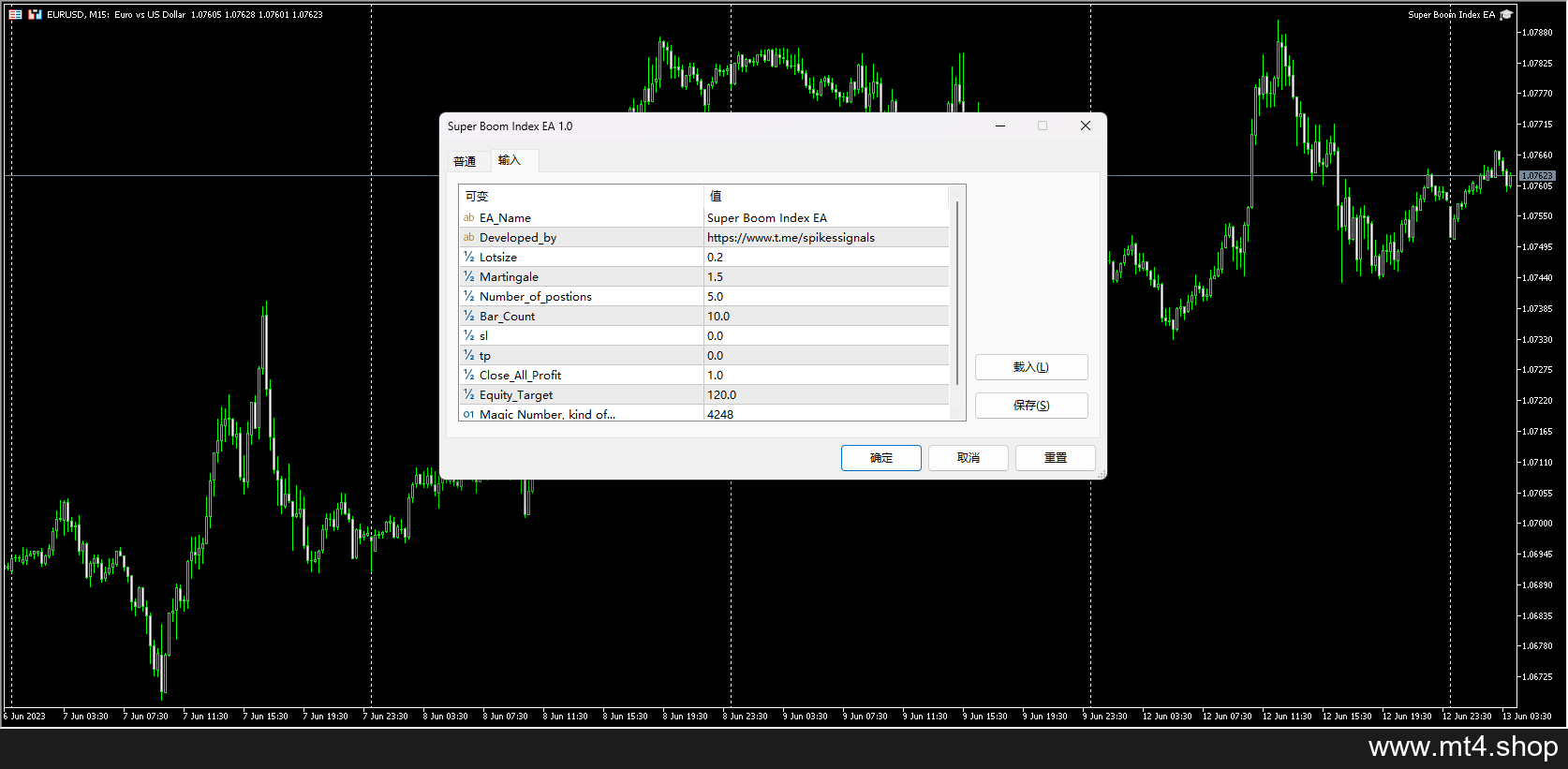
Task: Click the 13 Jun 03:30 time label
Action: (x=1527, y=717)
